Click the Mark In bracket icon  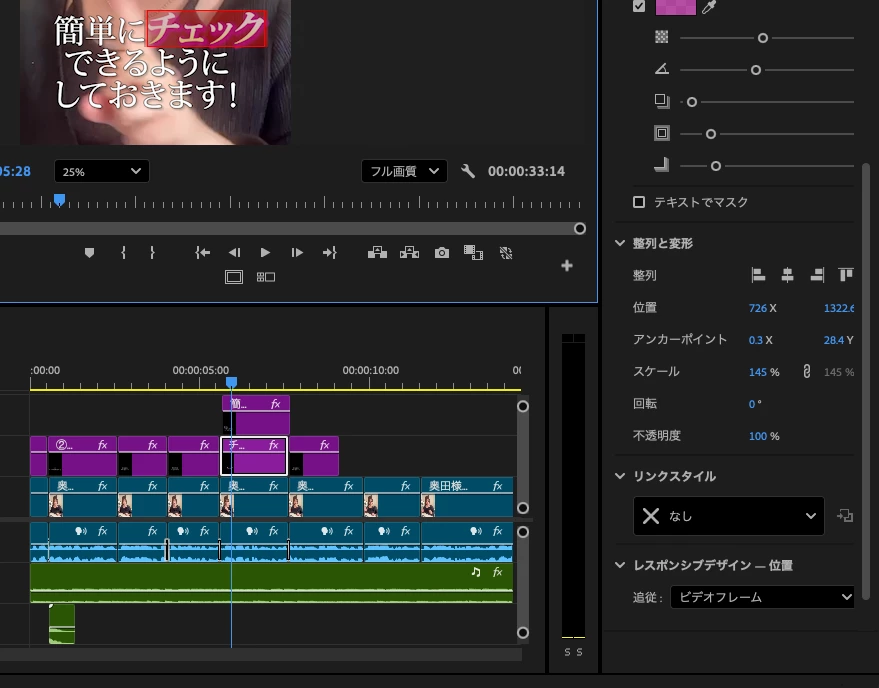point(123,253)
